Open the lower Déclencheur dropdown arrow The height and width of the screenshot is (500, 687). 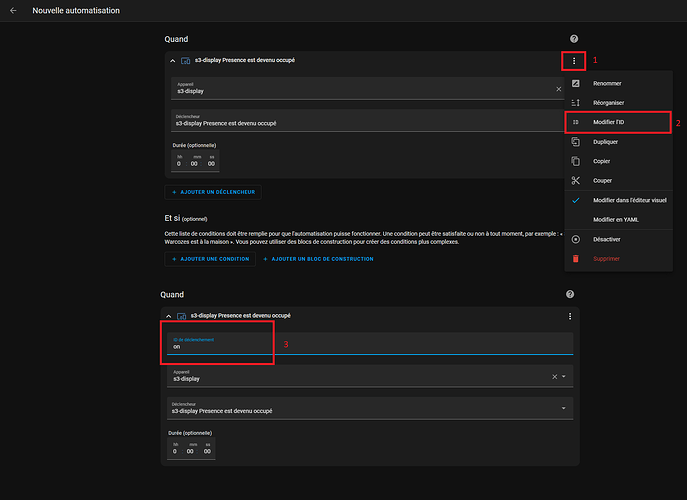pyautogui.click(x=565, y=407)
